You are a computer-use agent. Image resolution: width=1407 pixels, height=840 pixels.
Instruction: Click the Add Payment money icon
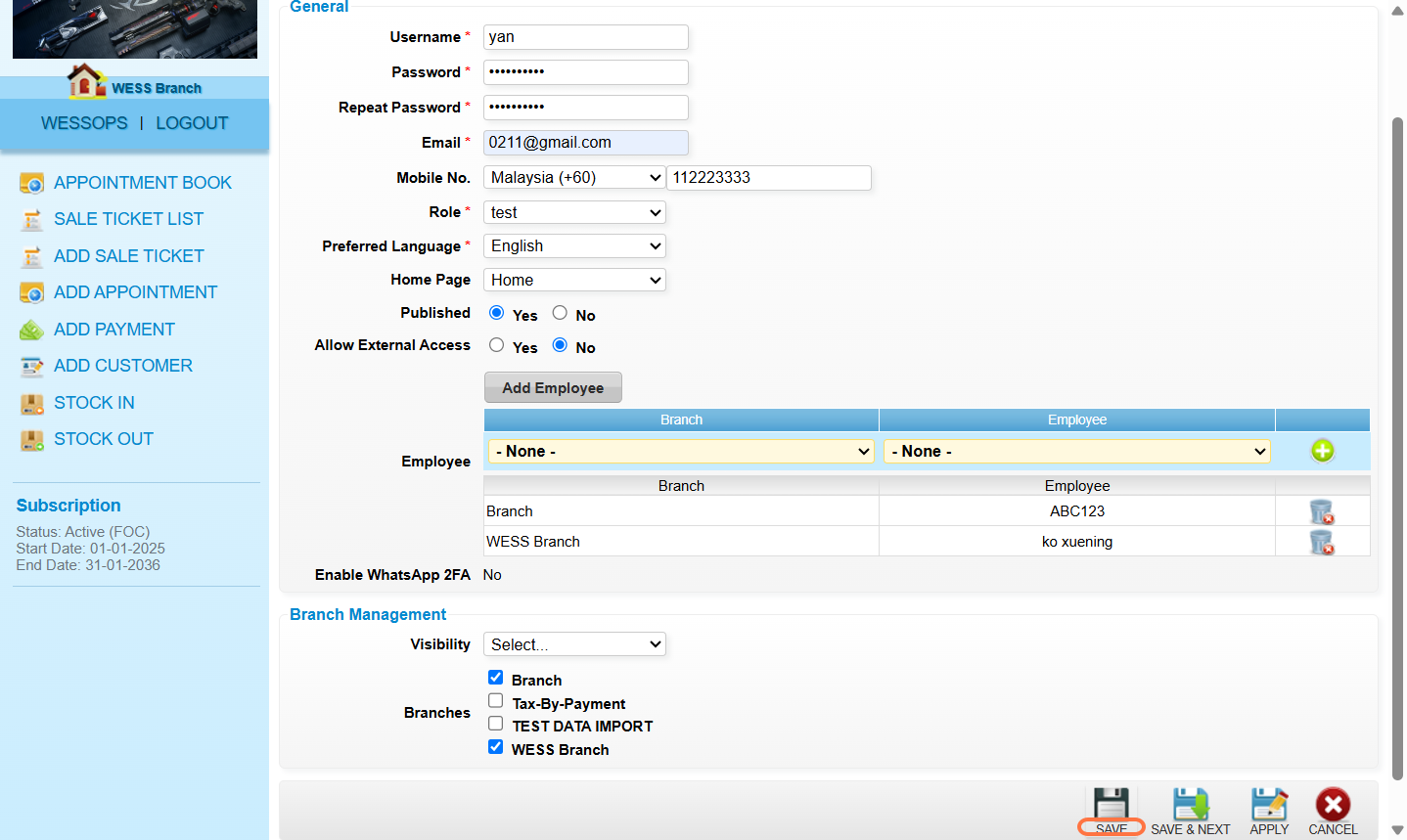click(32, 330)
